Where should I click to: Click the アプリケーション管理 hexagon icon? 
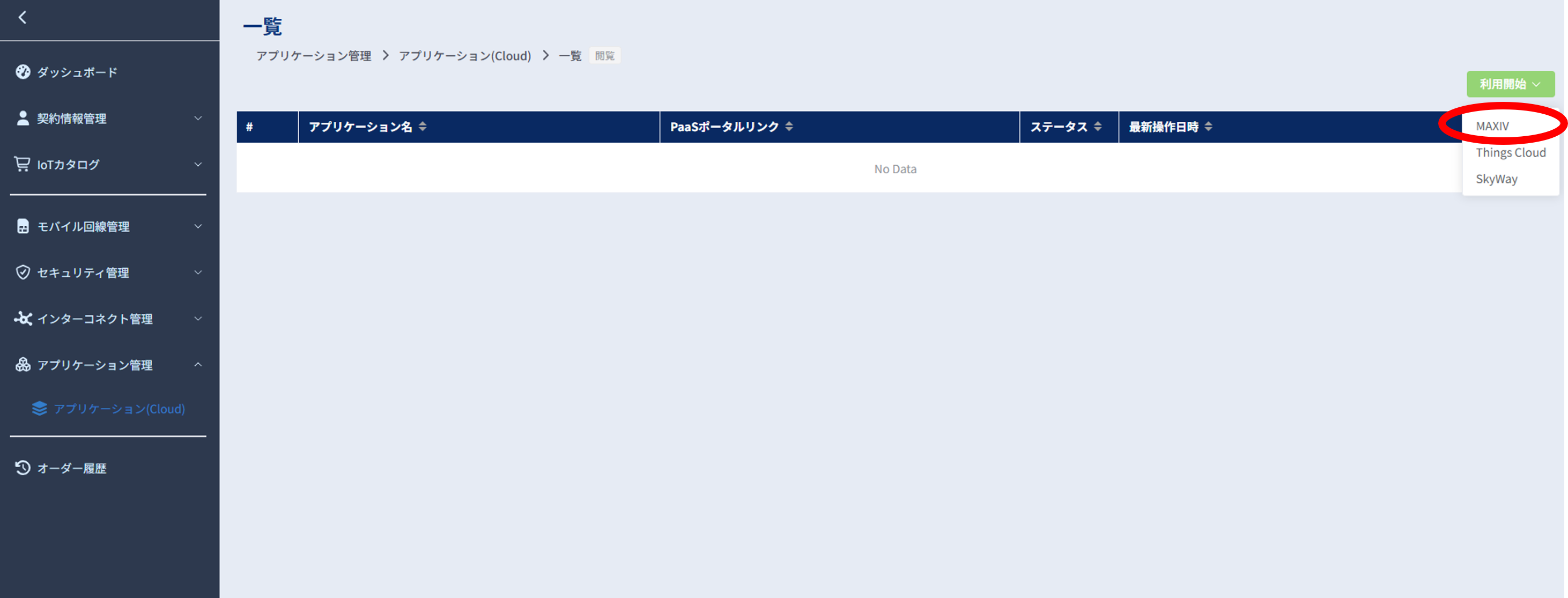pos(23,365)
